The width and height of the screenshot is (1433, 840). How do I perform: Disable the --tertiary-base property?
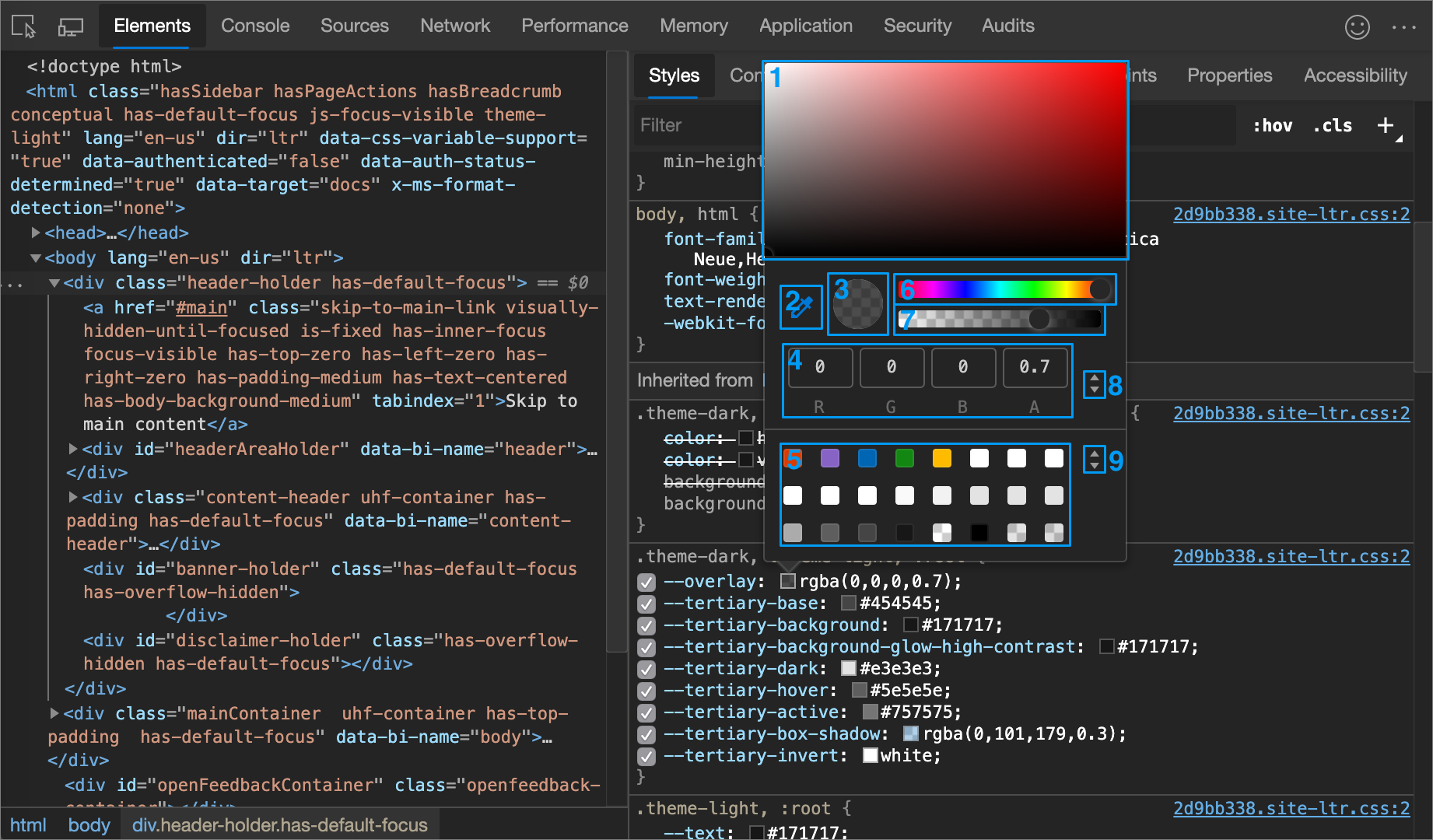click(646, 604)
